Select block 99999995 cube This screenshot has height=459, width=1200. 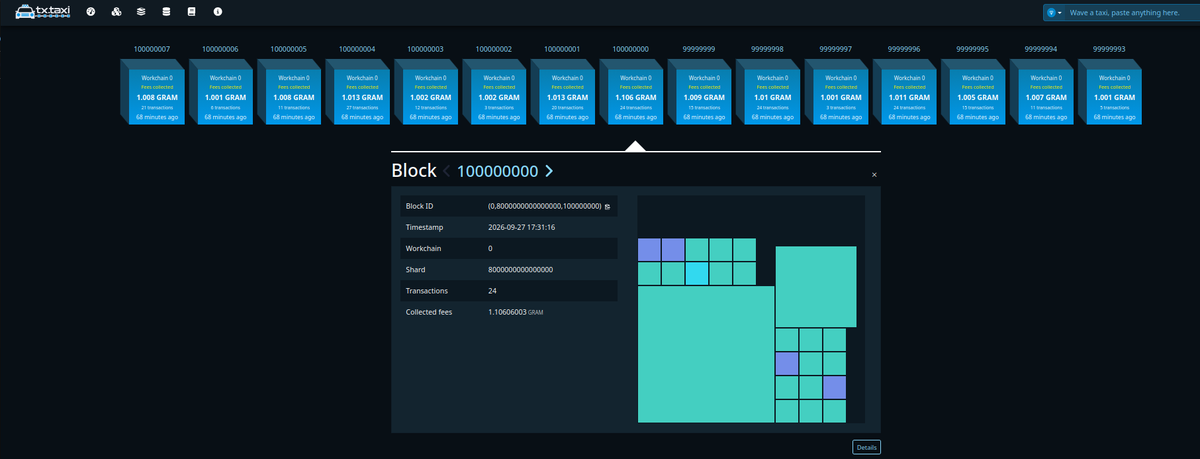(975, 92)
